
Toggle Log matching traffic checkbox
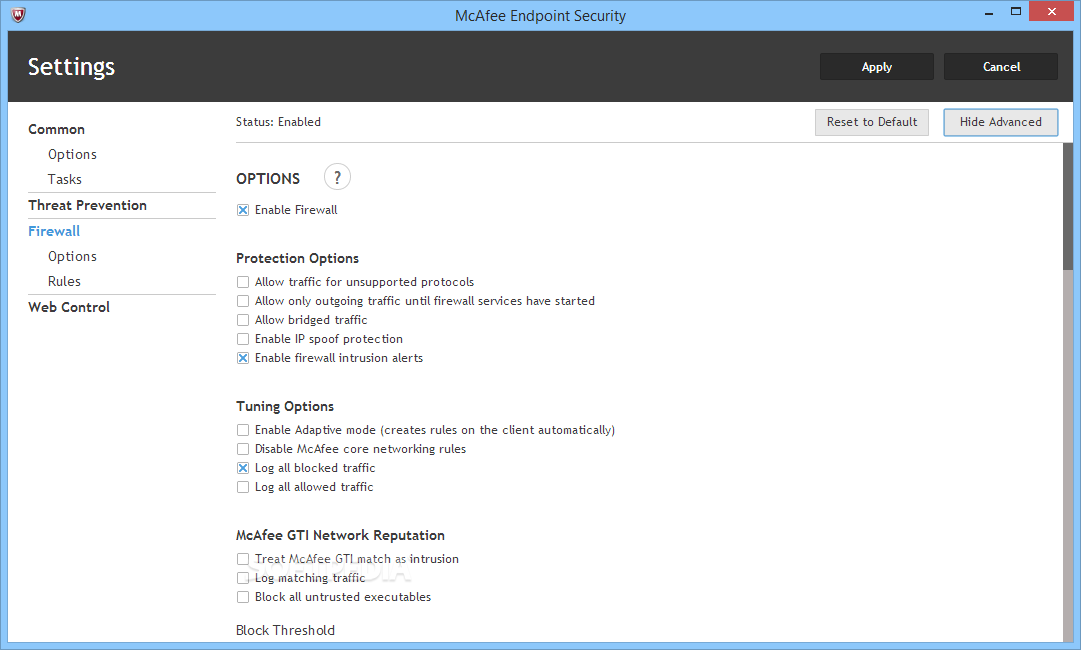tap(243, 578)
